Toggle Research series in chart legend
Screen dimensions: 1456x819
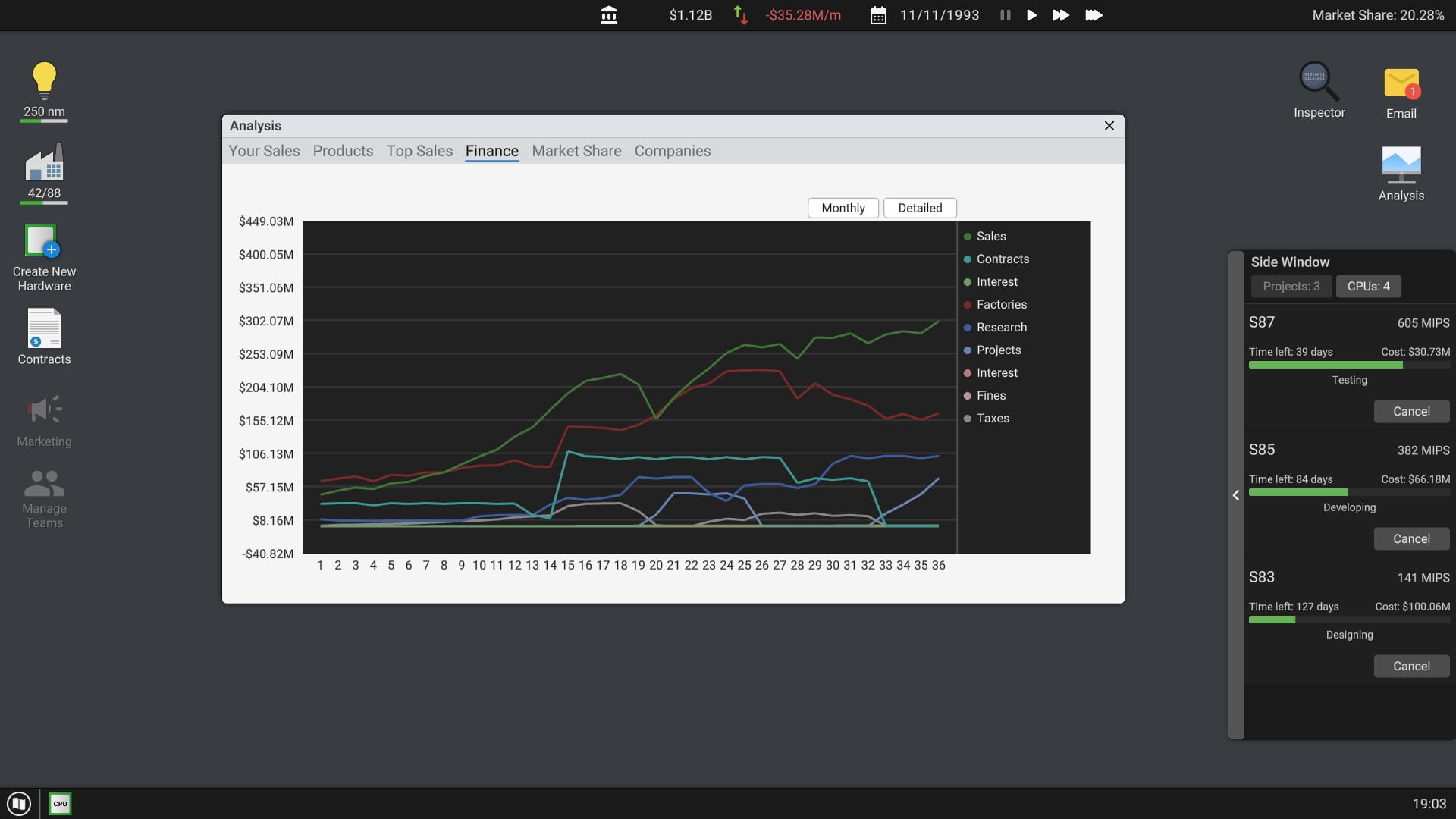click(x=1001, y=328)
